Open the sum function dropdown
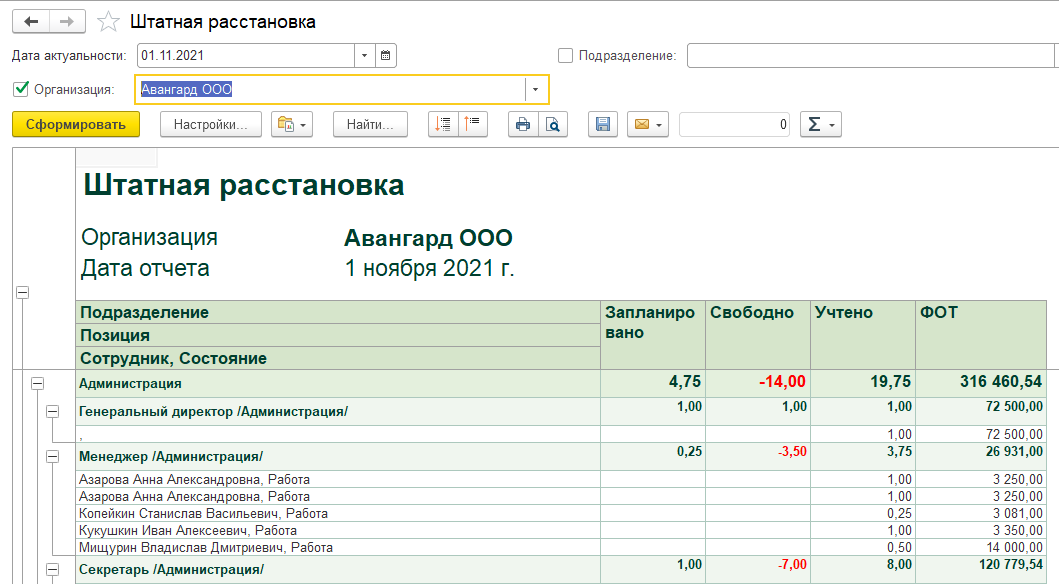This screenshot has height=584, width=1059. coord(820,125)
